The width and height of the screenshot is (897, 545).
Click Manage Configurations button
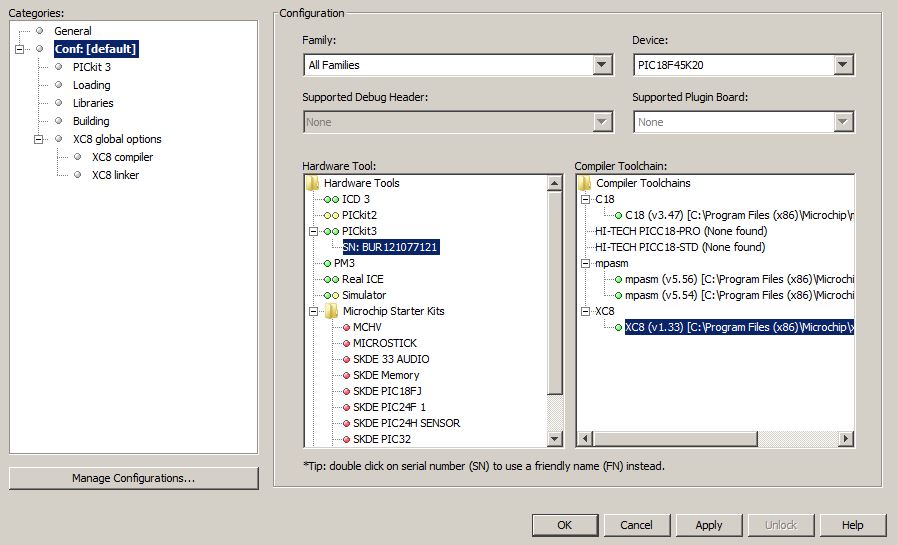click(x=133, y=478)
